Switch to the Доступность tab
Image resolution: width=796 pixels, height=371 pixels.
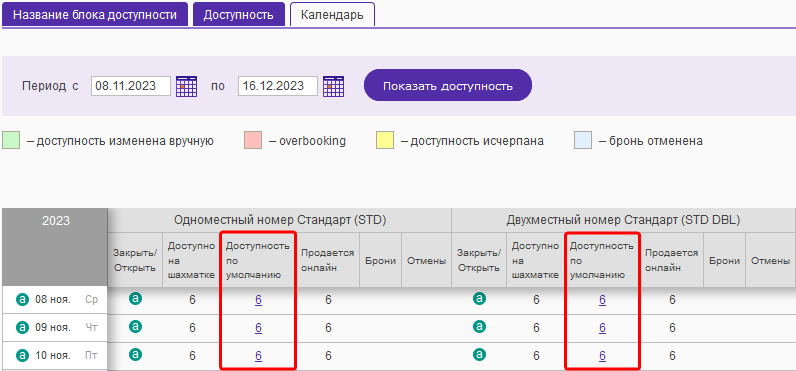point(239,14)
